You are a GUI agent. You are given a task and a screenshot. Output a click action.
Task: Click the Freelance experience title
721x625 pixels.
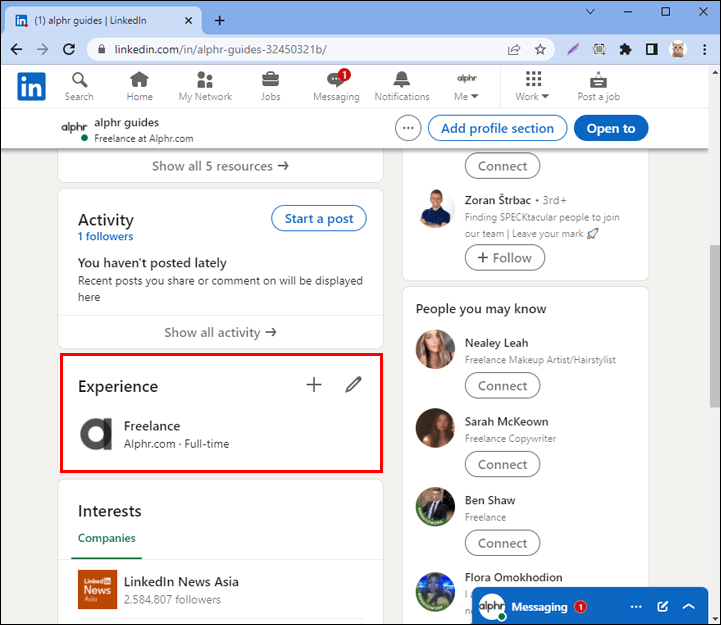pyautogui.click(x=152, y=426)
